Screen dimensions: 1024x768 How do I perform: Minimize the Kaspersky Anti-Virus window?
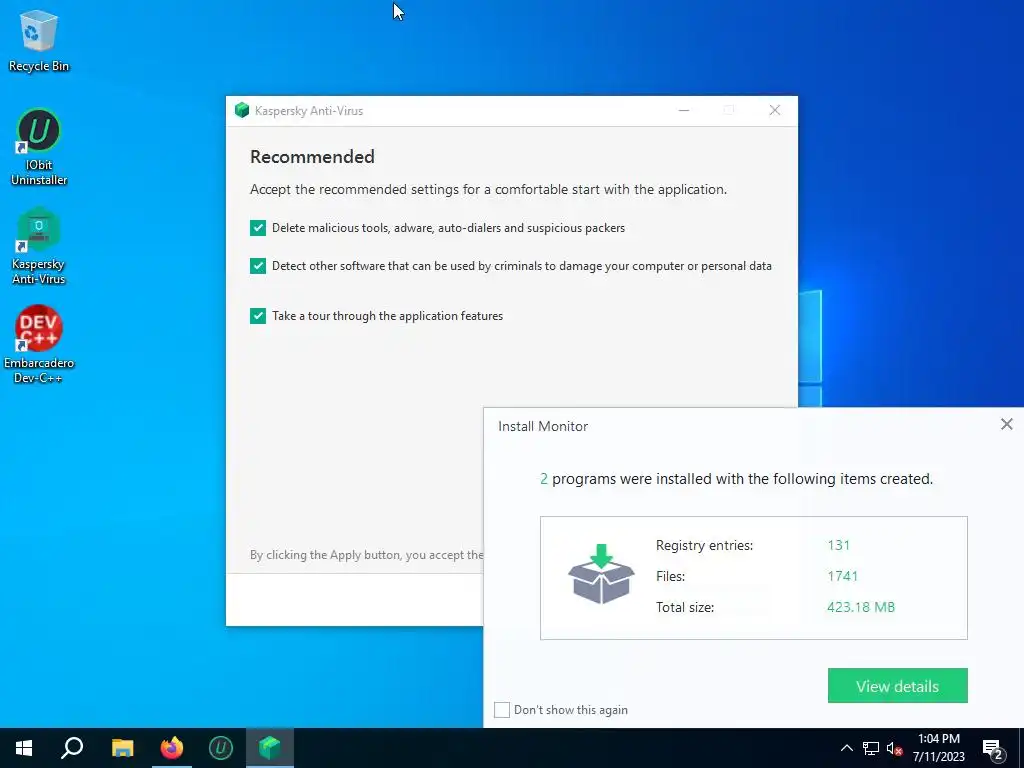pos(684,110)
